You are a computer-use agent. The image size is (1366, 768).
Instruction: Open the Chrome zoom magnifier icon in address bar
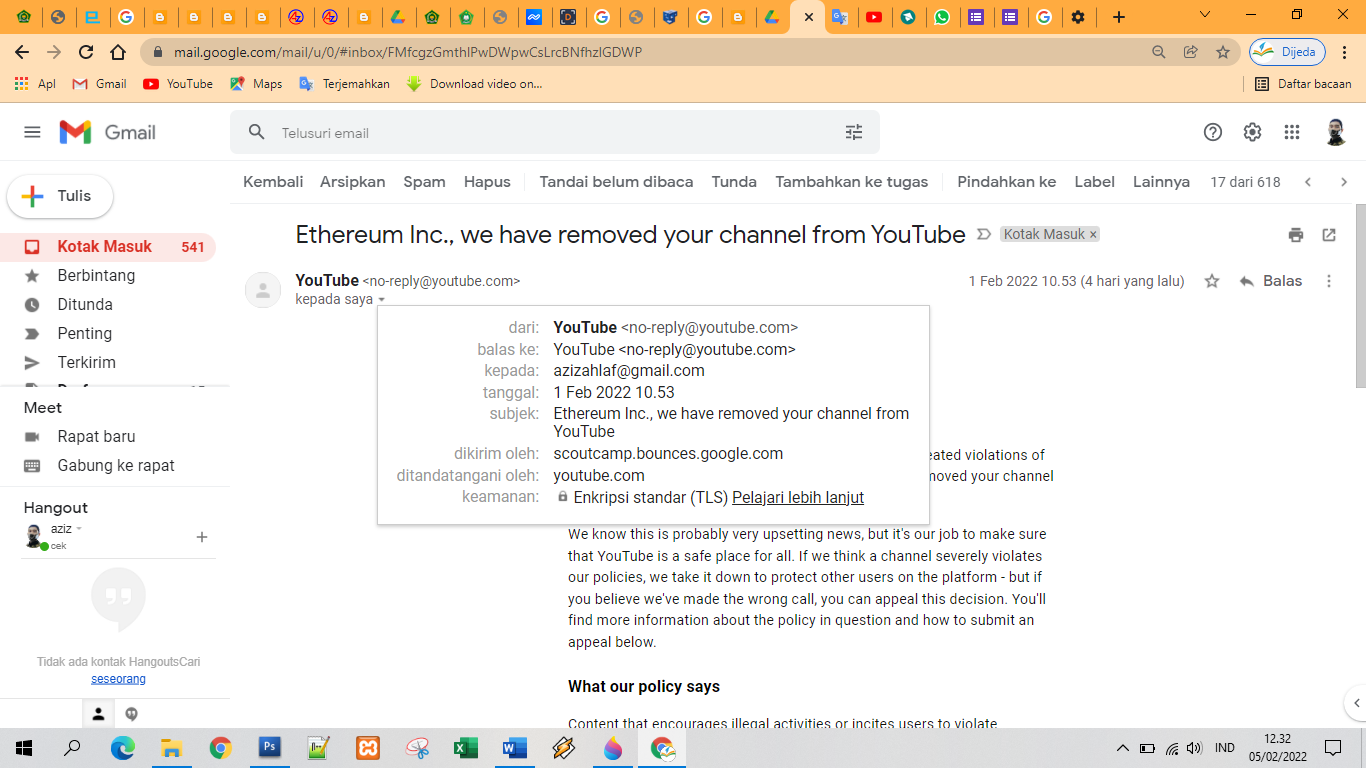point(1158,52)
